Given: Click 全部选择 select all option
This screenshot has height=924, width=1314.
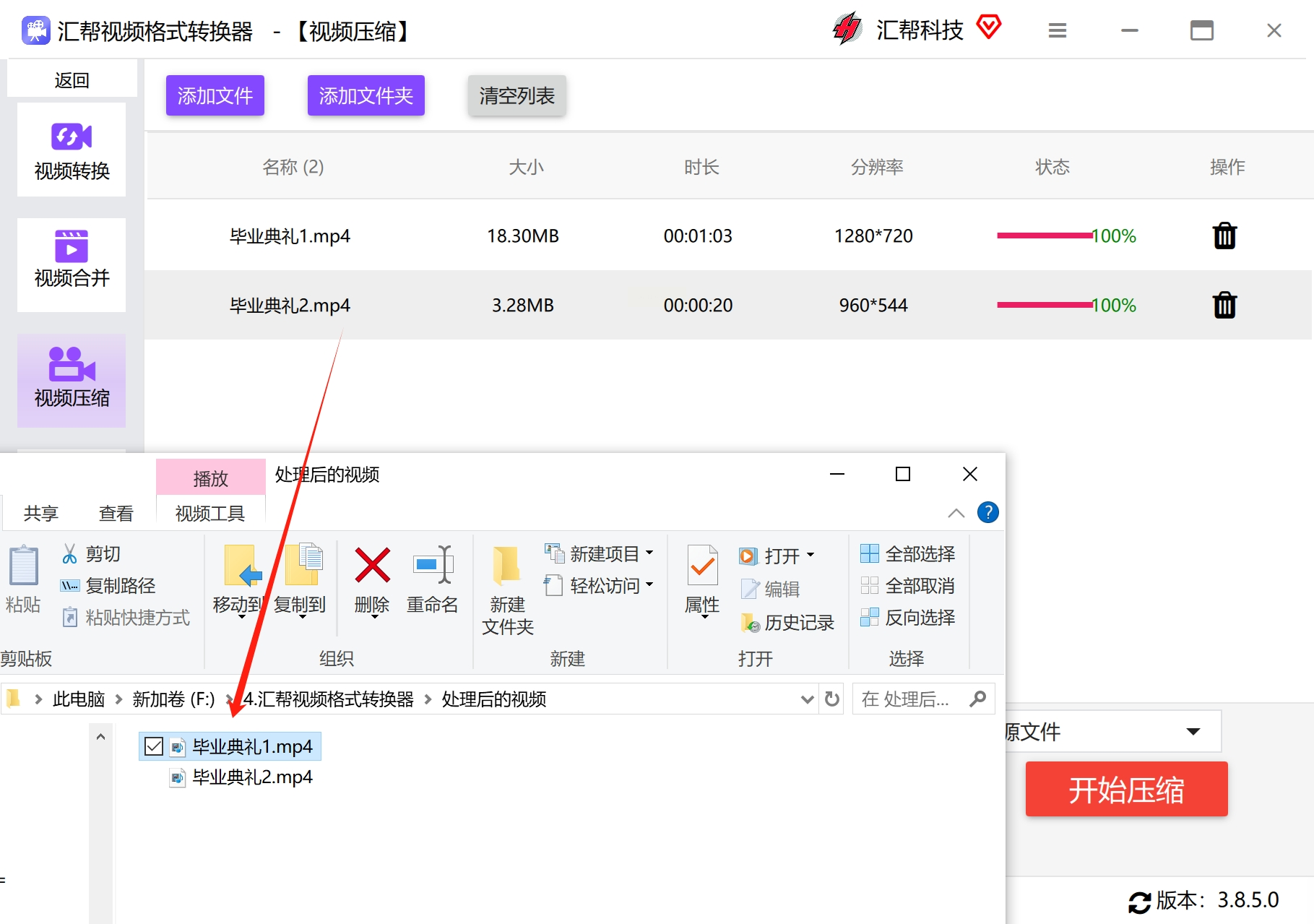Looking at the screenshot, I should coord(908,554).
